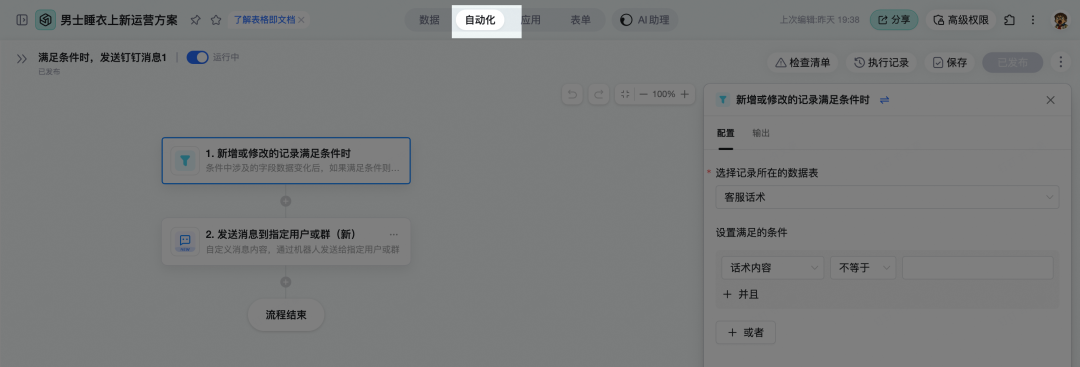Screen dimensions: 1080x367
Task: Open the 输出 tab in the panel
Action: 761,134
